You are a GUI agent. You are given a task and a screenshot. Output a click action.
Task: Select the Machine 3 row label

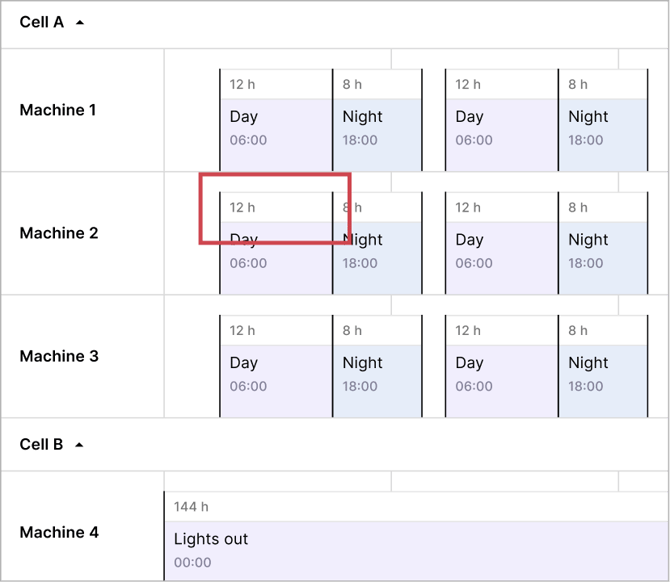tap(59, 356)
